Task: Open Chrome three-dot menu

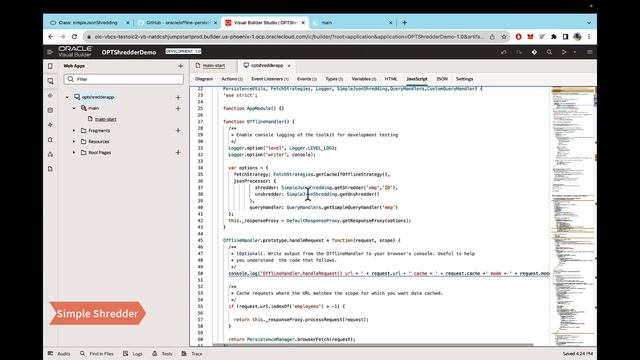Action: pos(589,37)
